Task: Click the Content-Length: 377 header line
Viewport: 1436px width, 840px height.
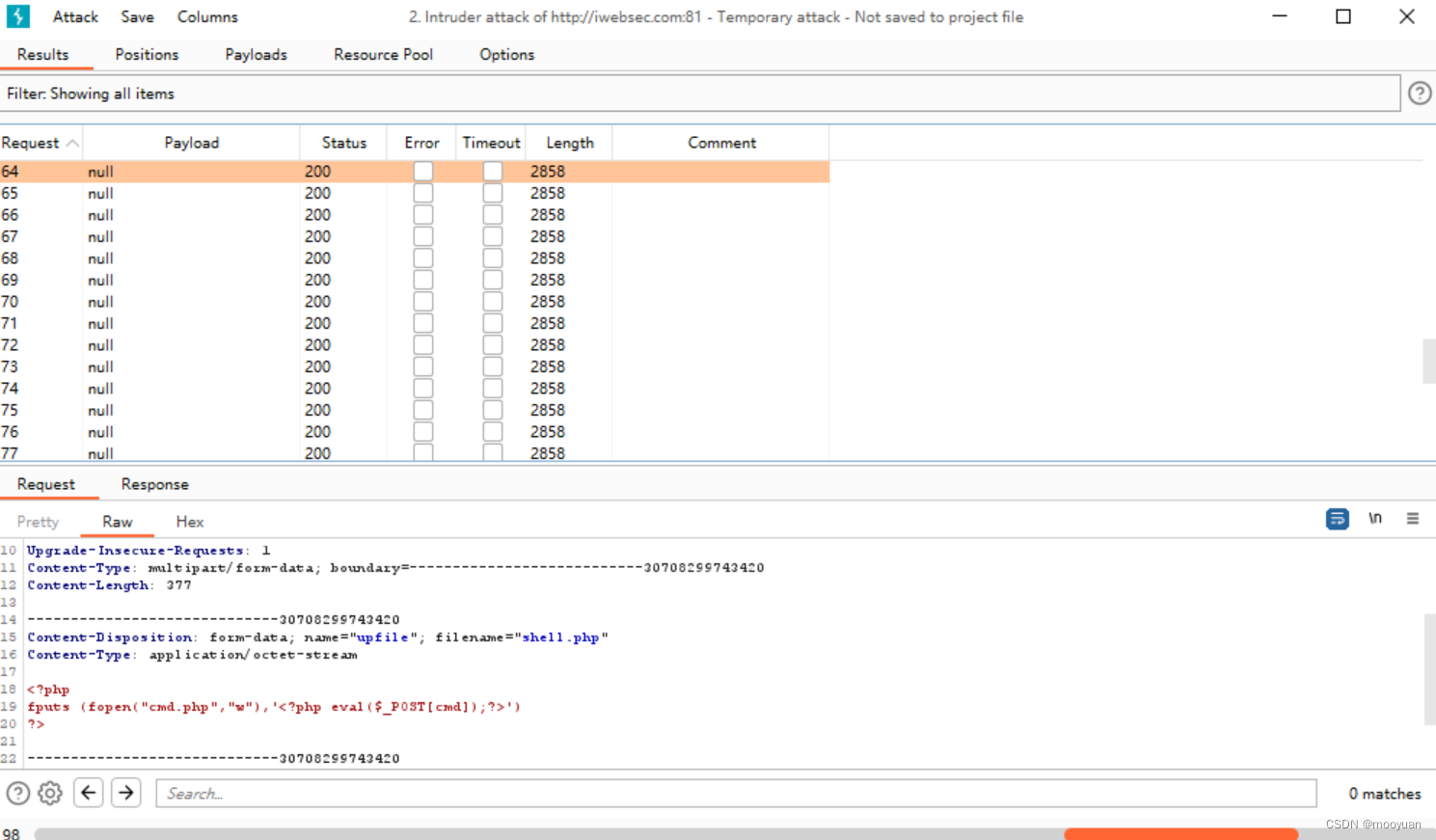Action: 109,585
